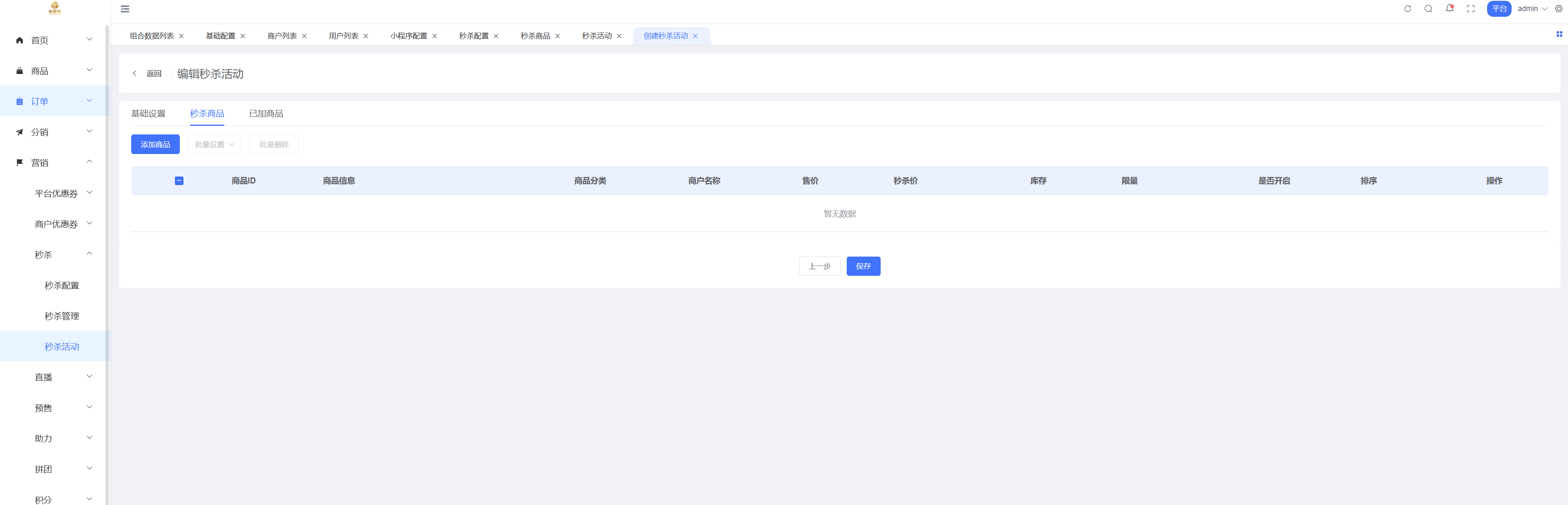This screenshot has width=1568, height=505.
Task: Expand the admin user dropdown
Action: (x=1532, y=9)
